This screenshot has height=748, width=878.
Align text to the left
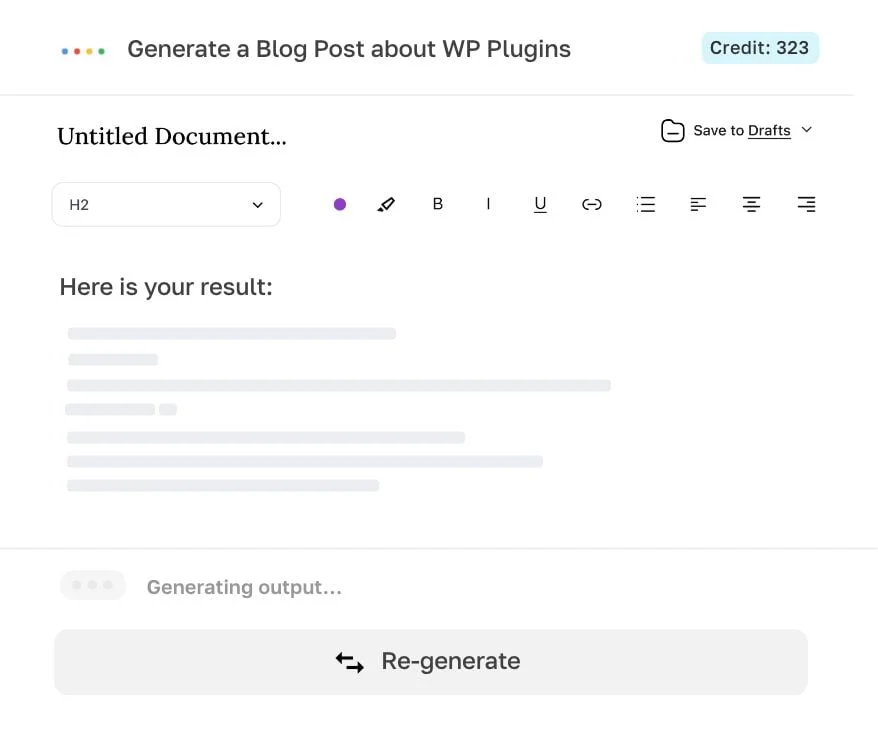tap(698, 204)
